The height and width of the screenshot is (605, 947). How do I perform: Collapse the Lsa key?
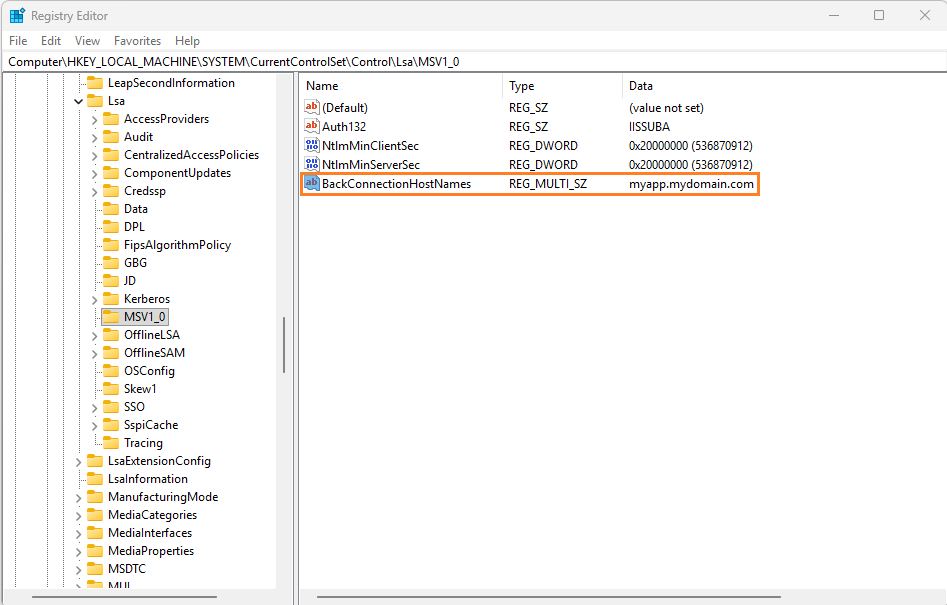(x=79, y=101)
